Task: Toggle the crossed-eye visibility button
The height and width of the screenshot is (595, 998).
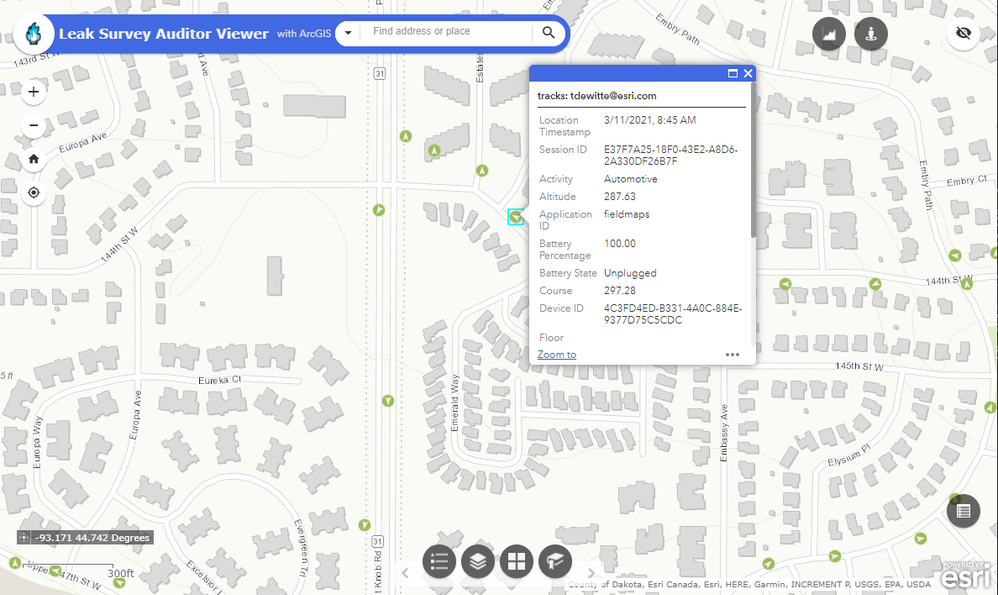Action: point(963,32)
